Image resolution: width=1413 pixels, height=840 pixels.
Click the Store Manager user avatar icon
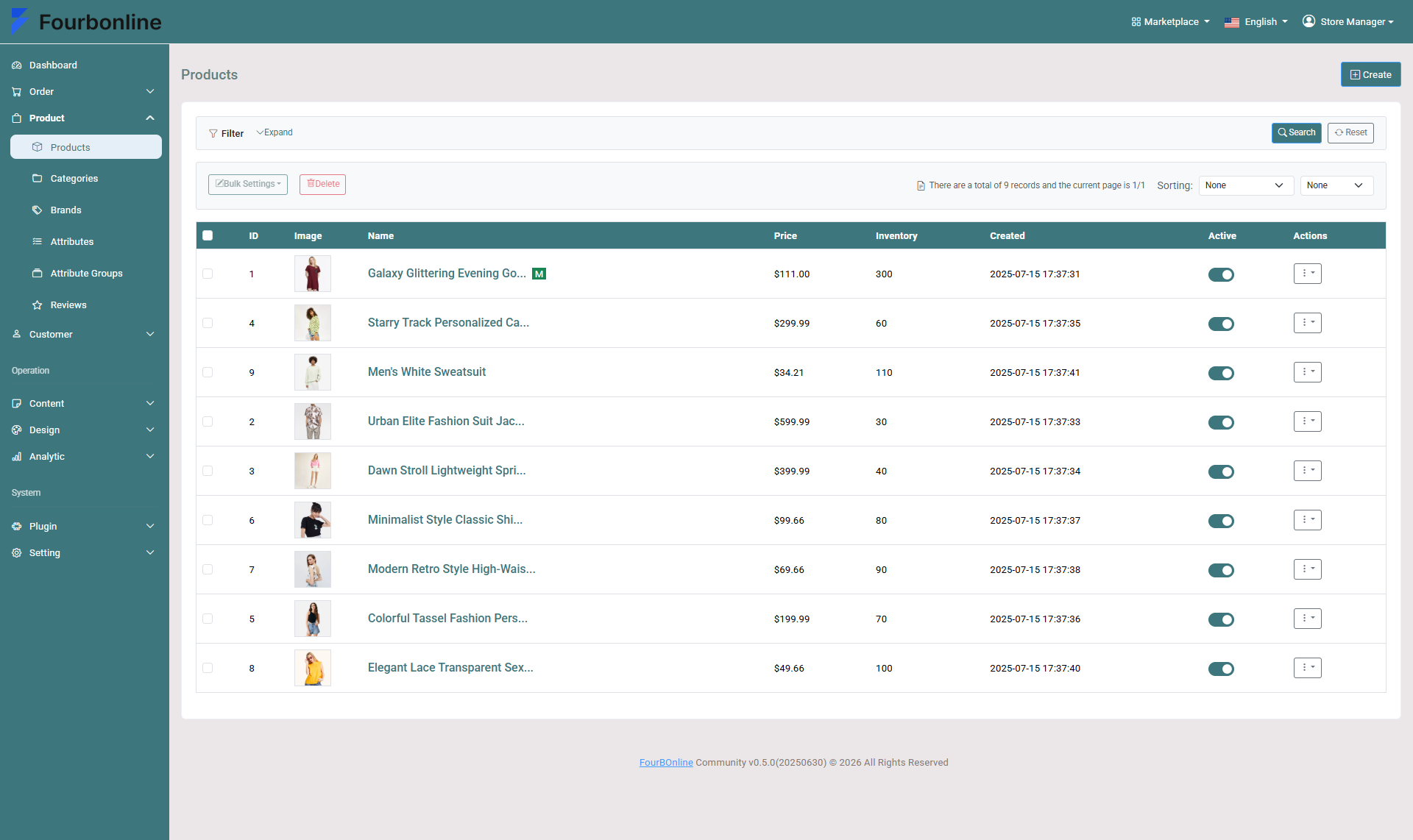tap(1308, 21)
